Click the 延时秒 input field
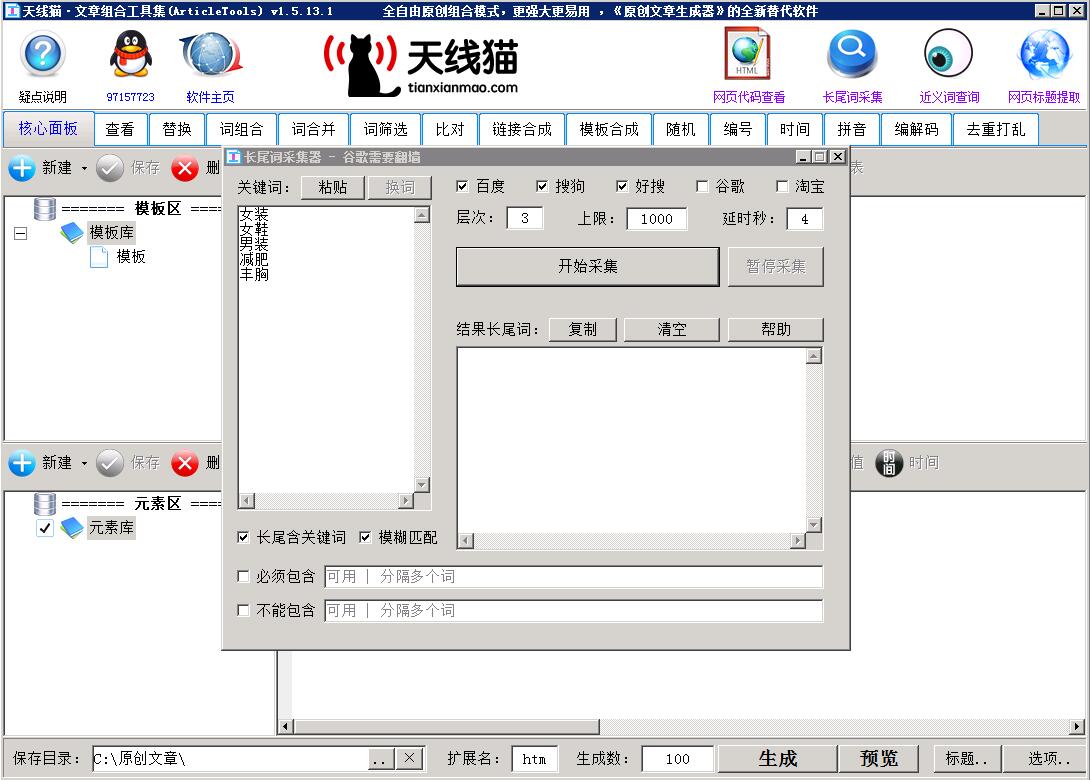1090x780 pixels. click(804, 219)
